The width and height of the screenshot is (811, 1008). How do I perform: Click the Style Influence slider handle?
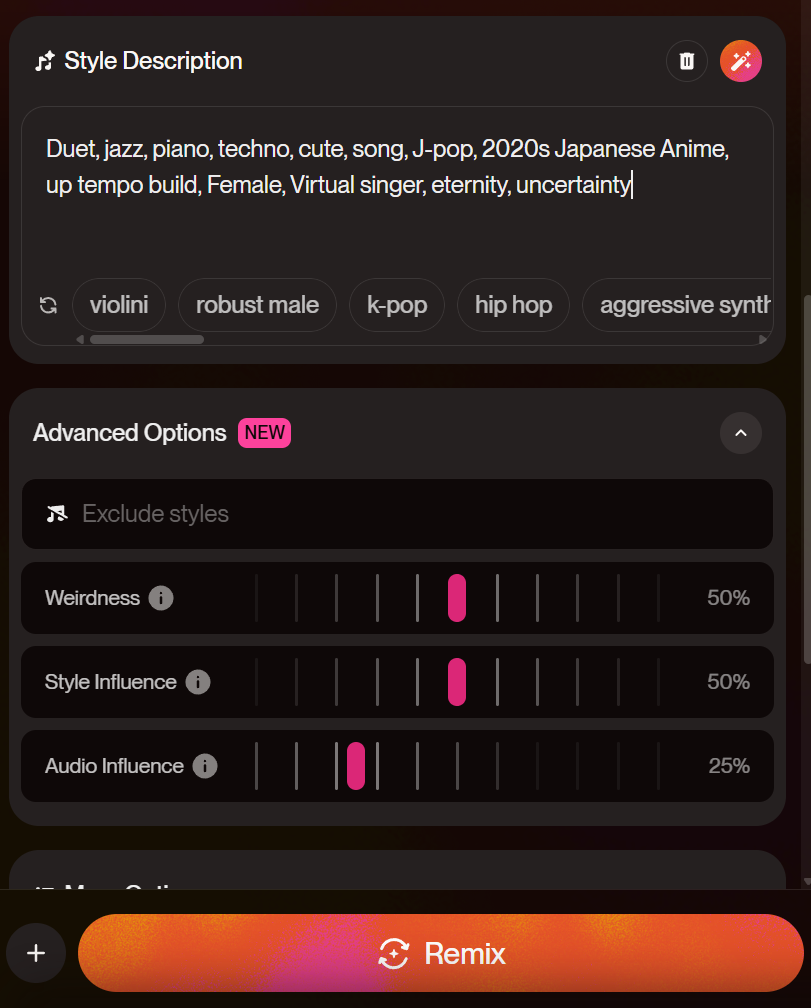[457, 682]
